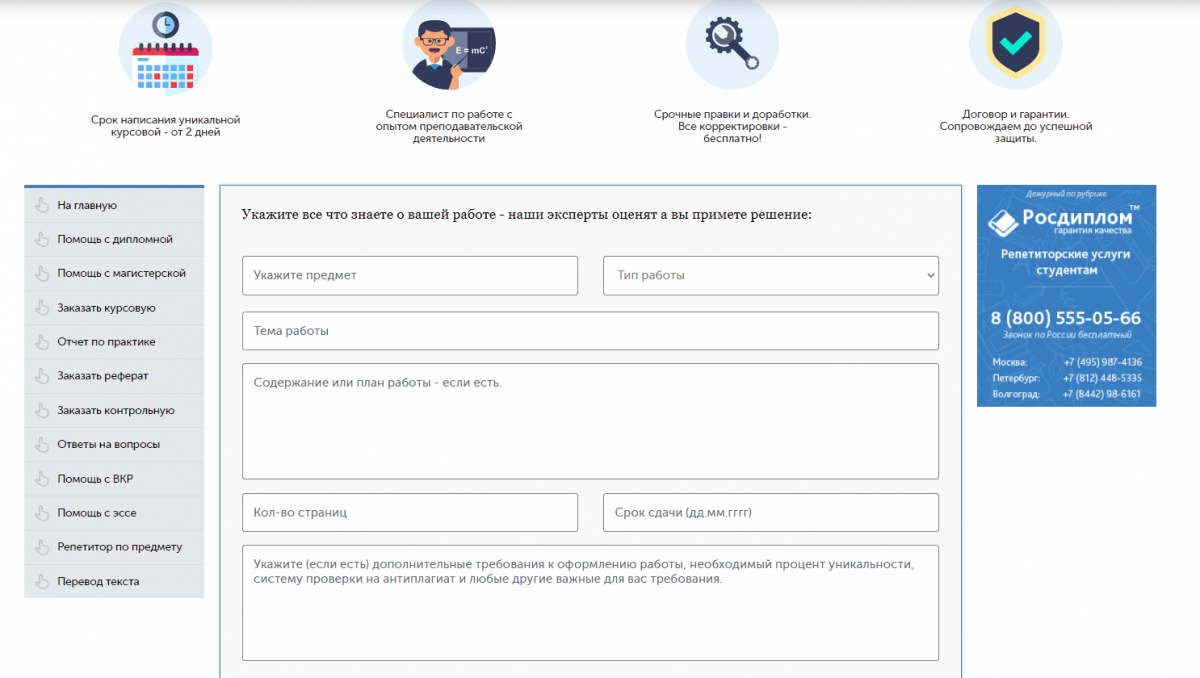Click the Срок сдачи date field
1200x678 pixels.
pos(770,512)
